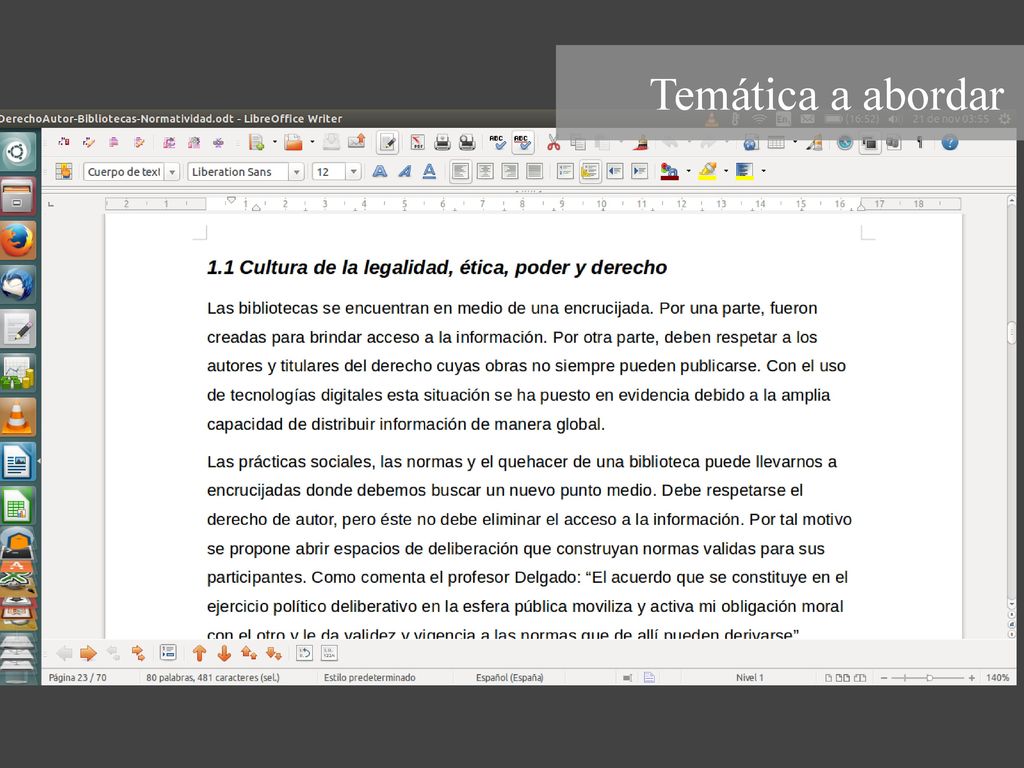Screen dimensions: 1024x768
Task: Move chapter up with orange arrow
Action: point(200,652)
